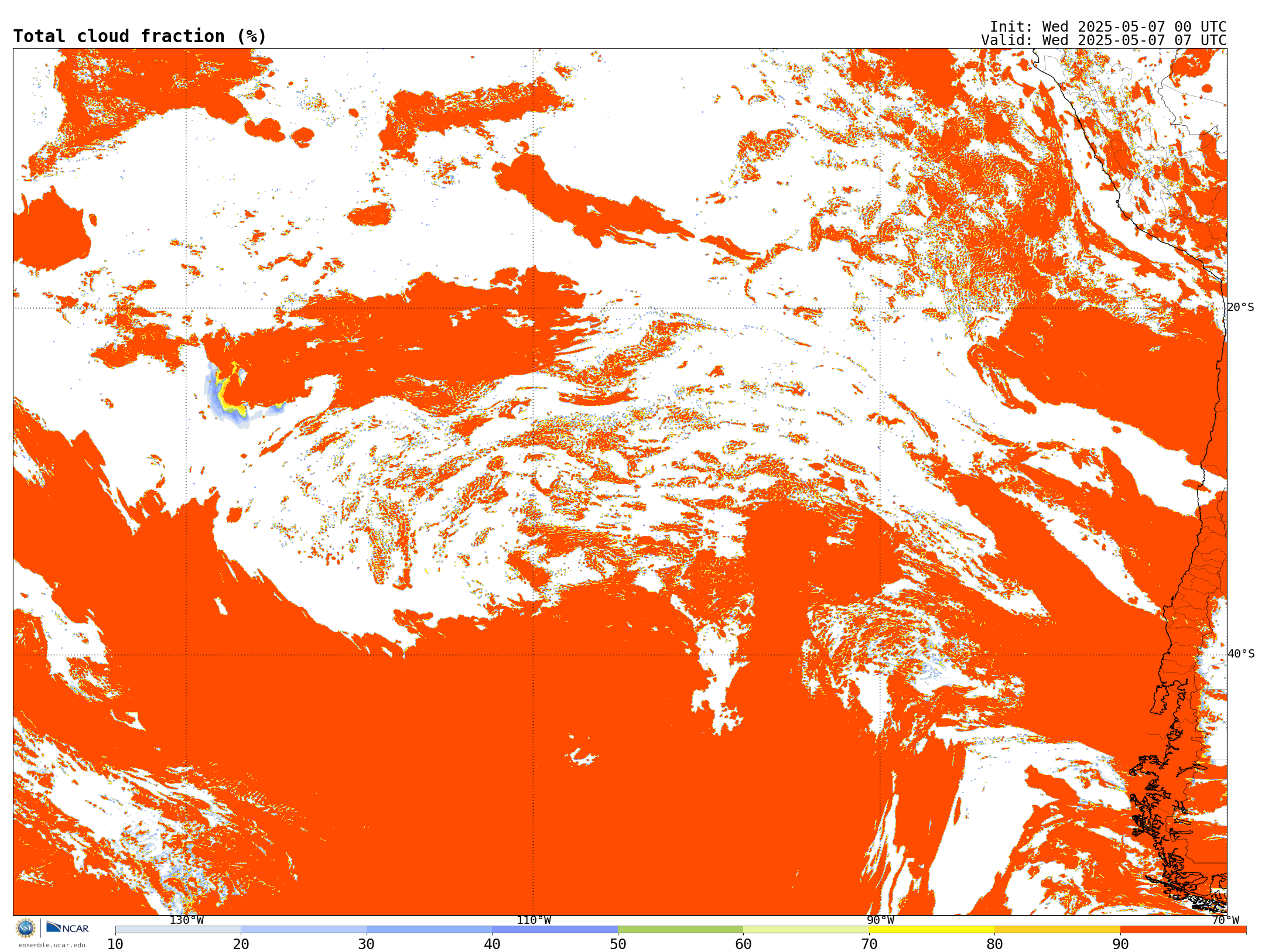
Task: Pick the 50-60 green colorbar swatch
Action: point(681,930)
